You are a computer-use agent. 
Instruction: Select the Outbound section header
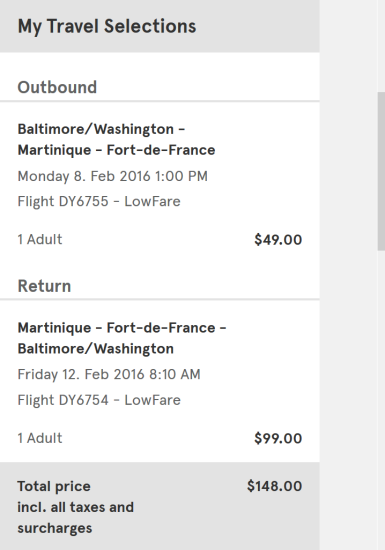pos(57,87)
